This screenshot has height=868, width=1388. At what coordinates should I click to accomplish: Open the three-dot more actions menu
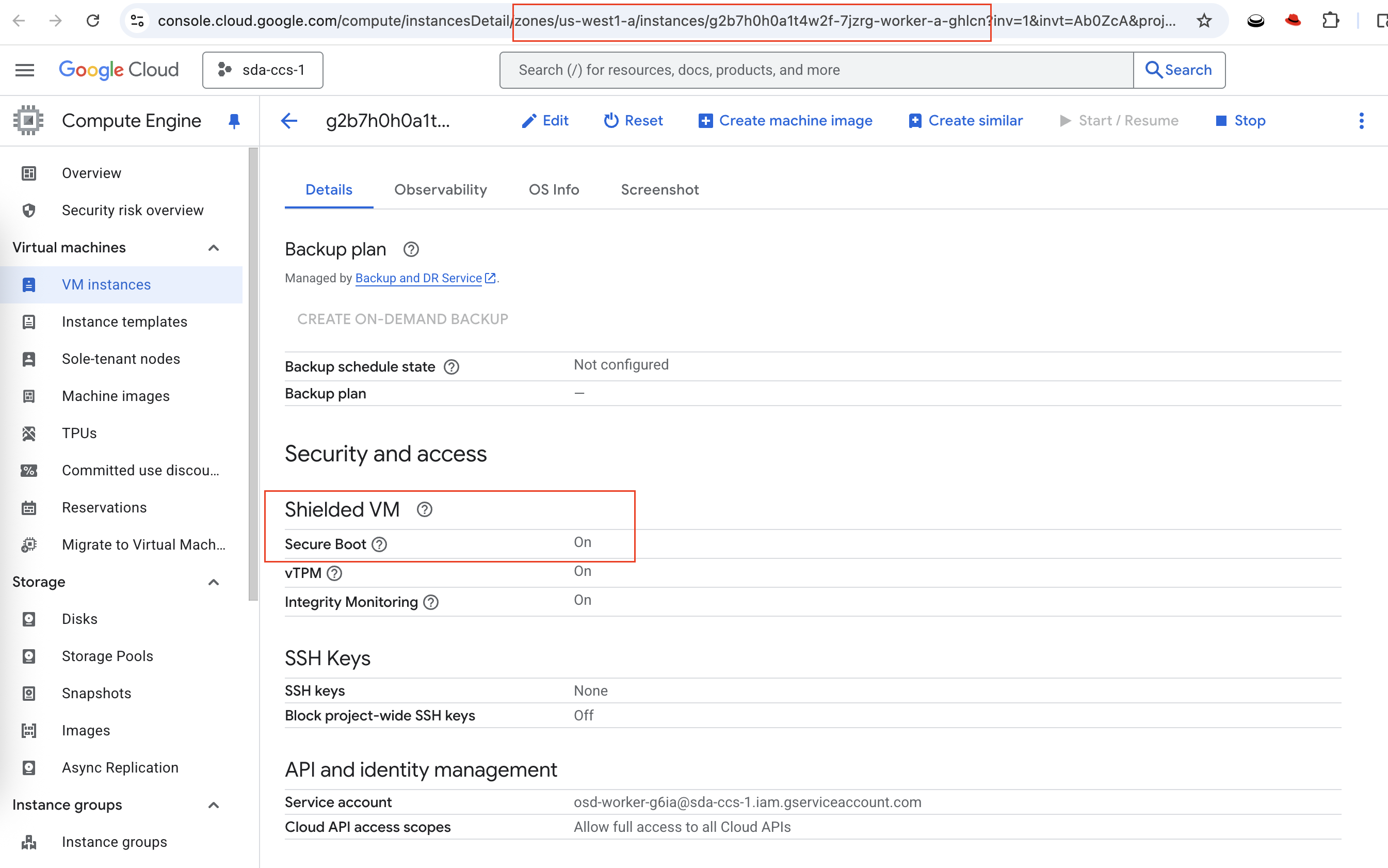1361,121
